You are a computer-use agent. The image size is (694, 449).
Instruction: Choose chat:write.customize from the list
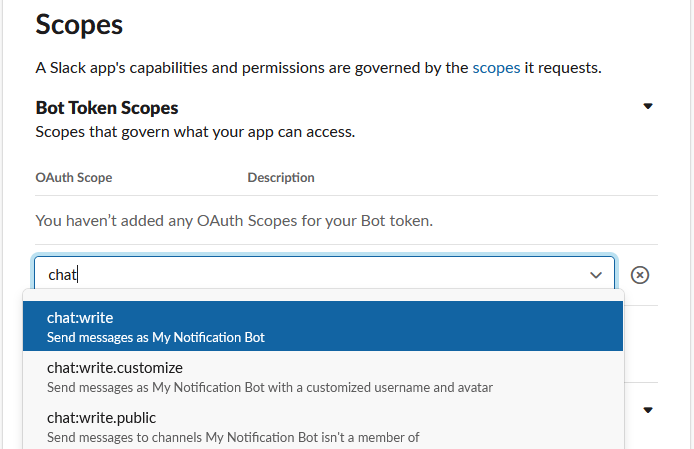pos(323,376)
